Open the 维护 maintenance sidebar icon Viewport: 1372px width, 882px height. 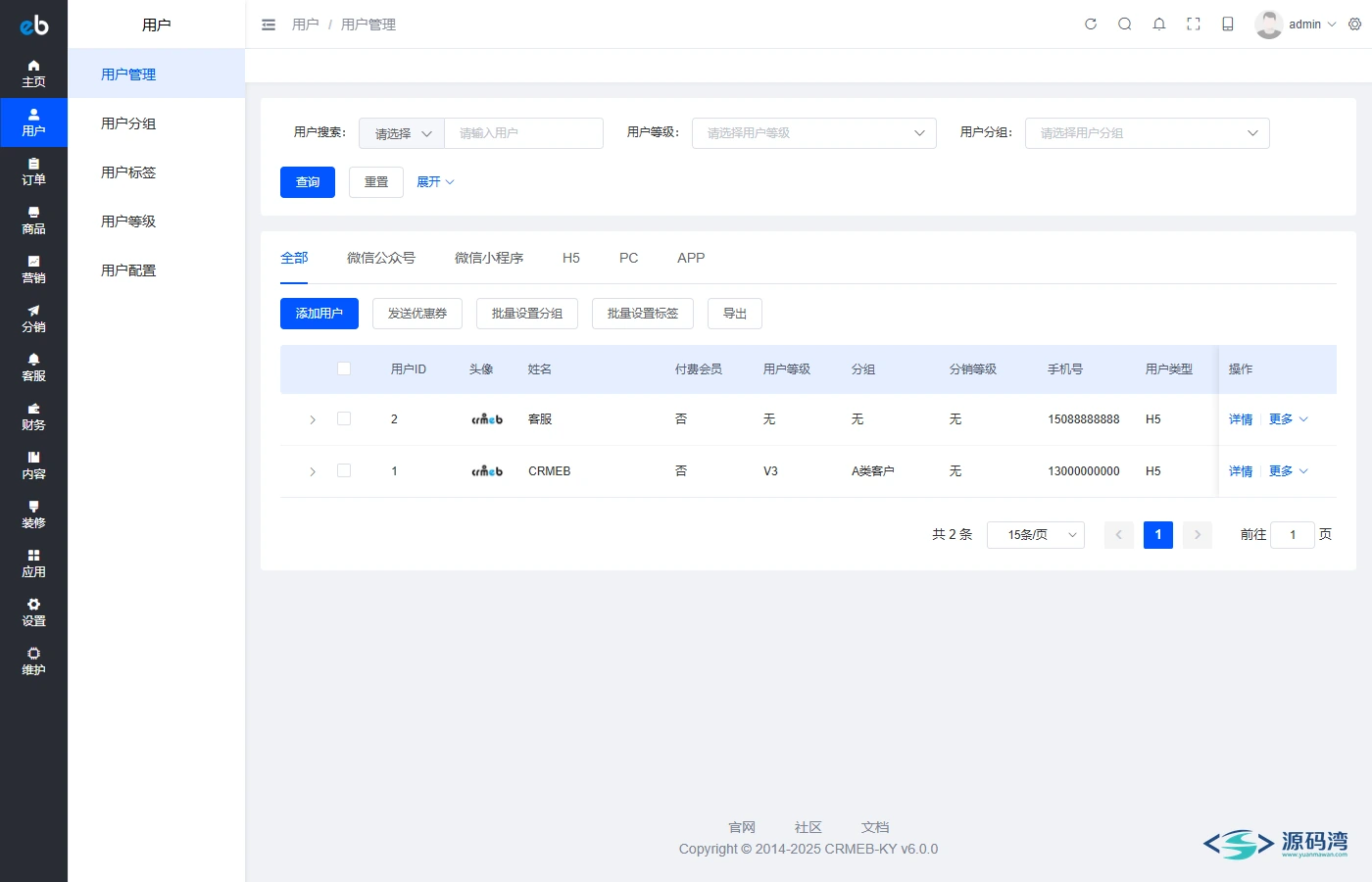point(33,661)
